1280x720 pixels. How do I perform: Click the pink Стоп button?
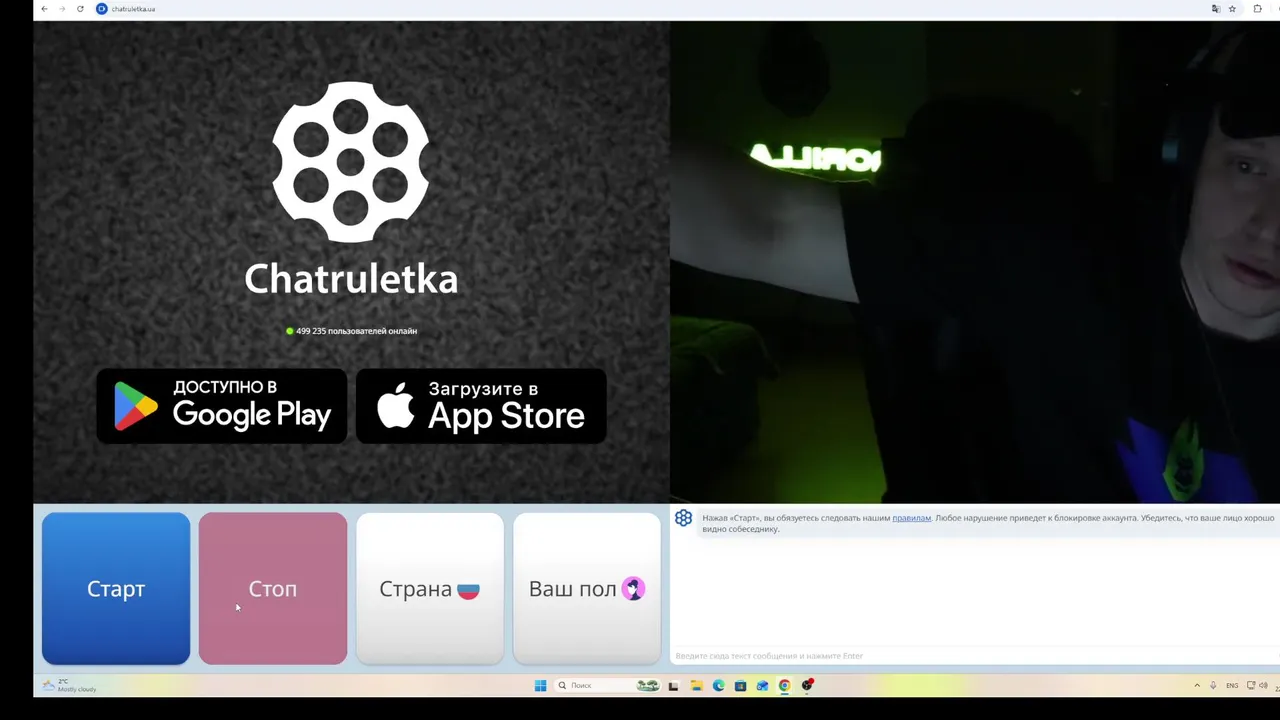(273, 589)
